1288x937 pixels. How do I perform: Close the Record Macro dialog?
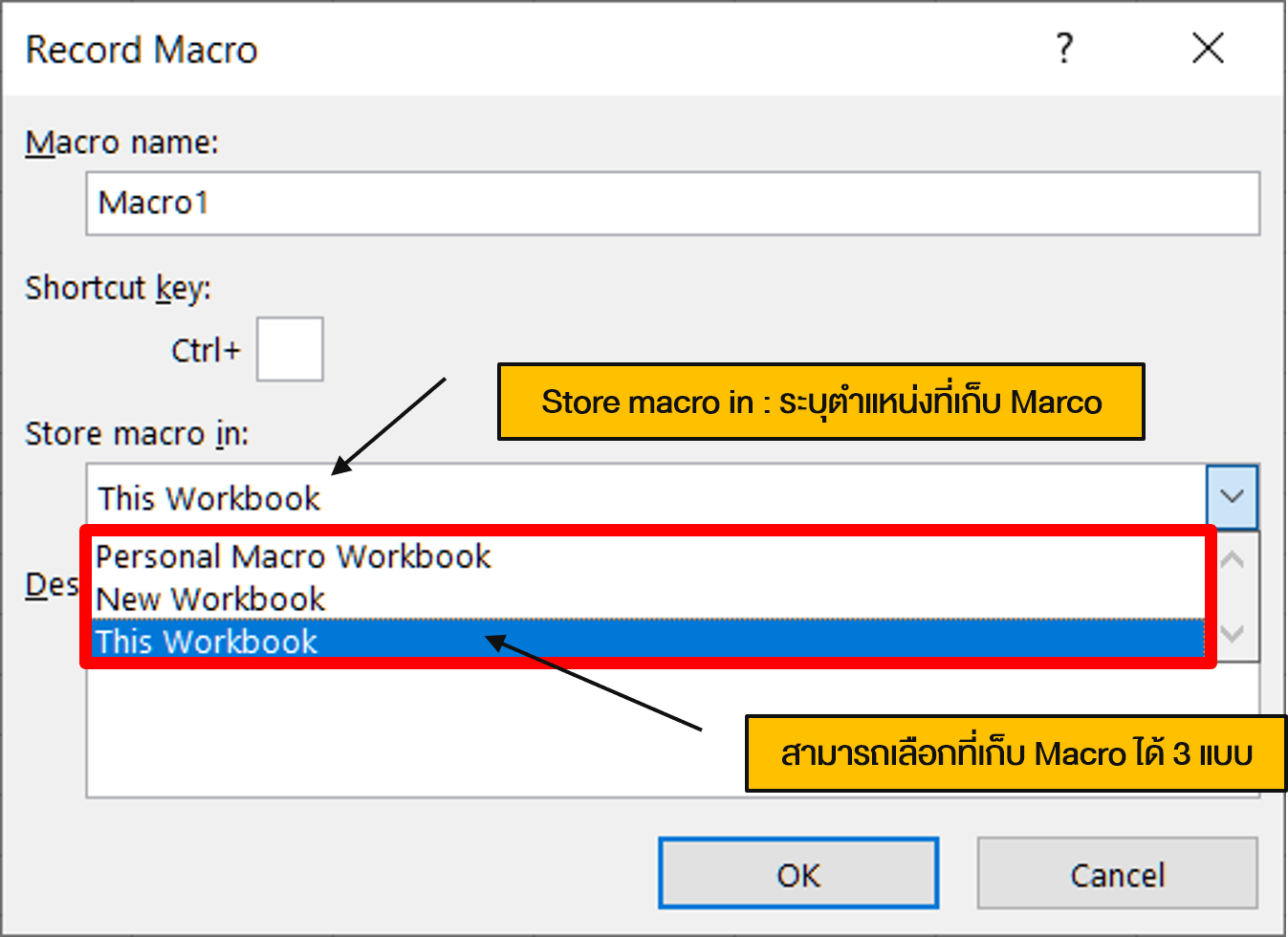tap(1209, 48)
